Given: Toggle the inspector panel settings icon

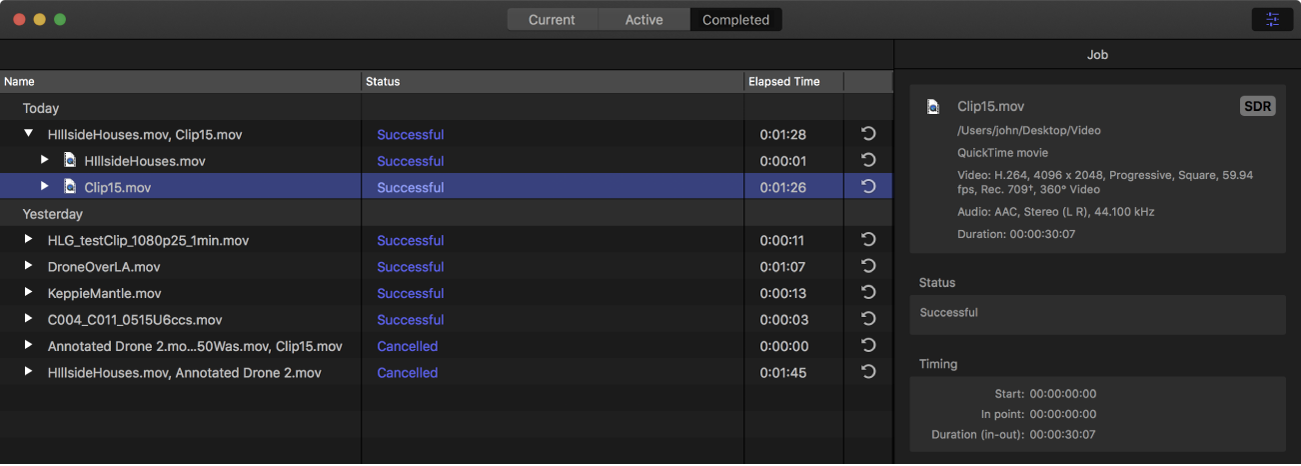Looking at the screenshot, I should [x=1272, y=20].
